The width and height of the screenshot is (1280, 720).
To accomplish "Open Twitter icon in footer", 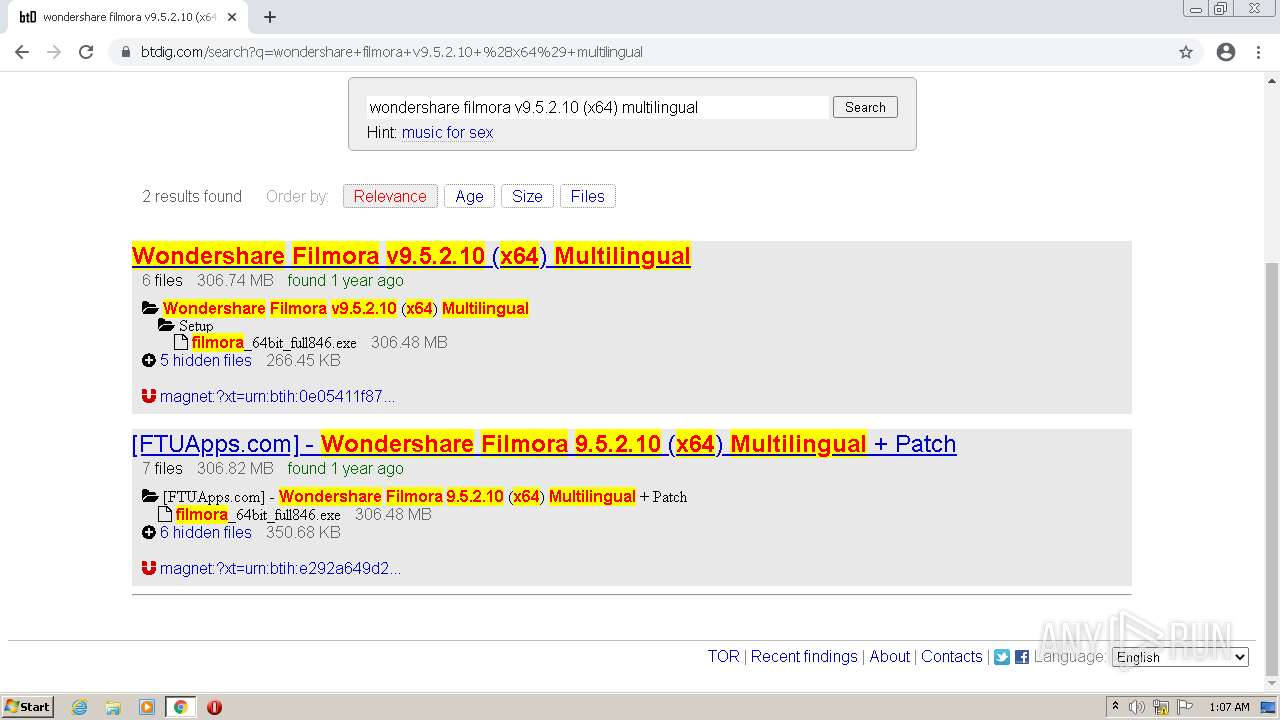I will pyautogui.click(x=1002, y=657).
